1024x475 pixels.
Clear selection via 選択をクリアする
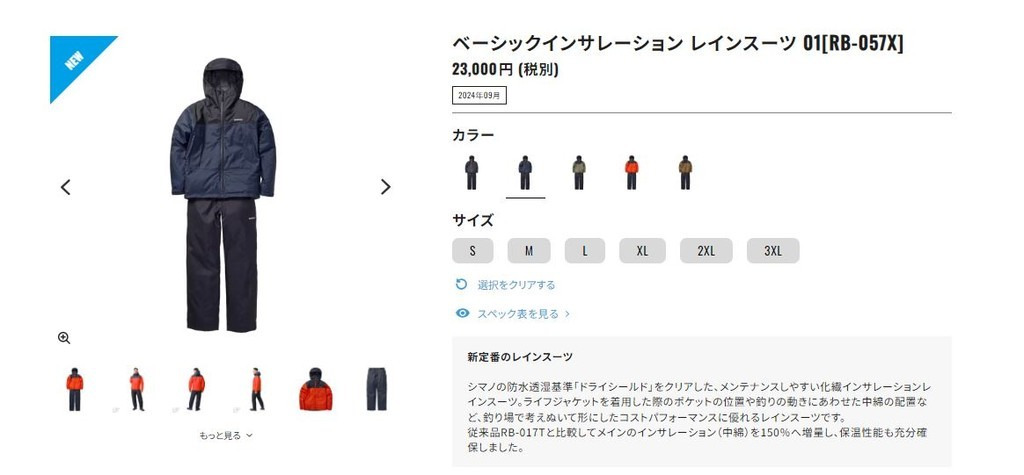(x=517, y=285)
